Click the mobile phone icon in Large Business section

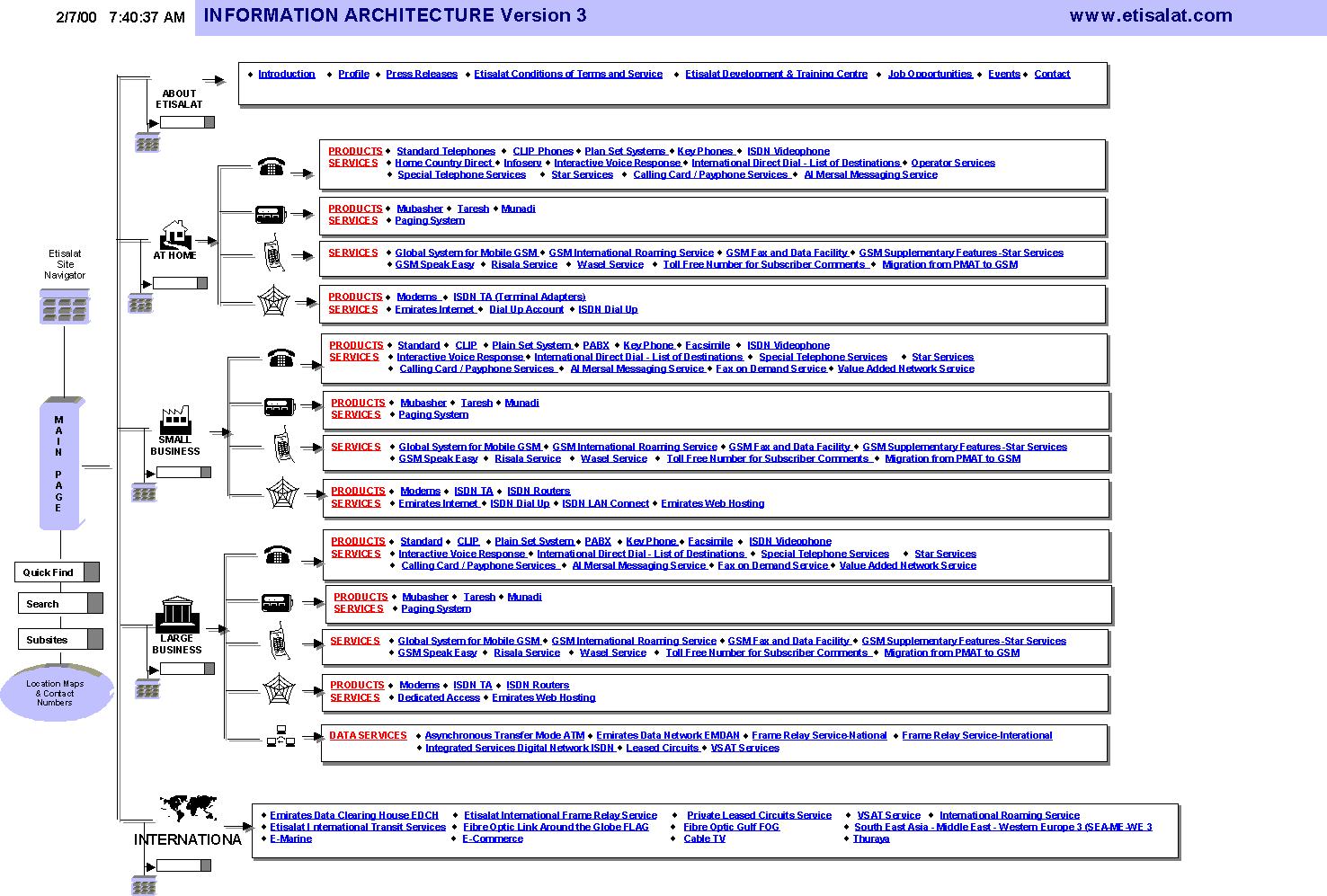coord(278,643)
